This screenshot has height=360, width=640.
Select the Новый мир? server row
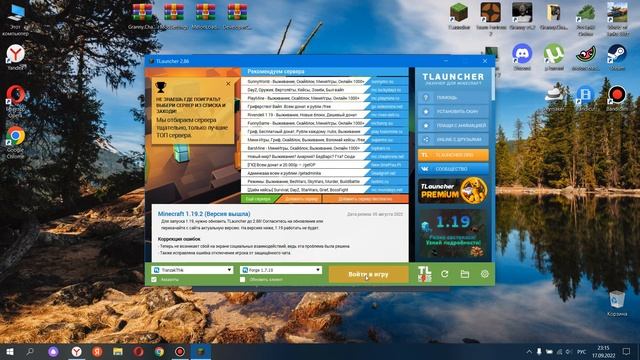tap(324, 157)
